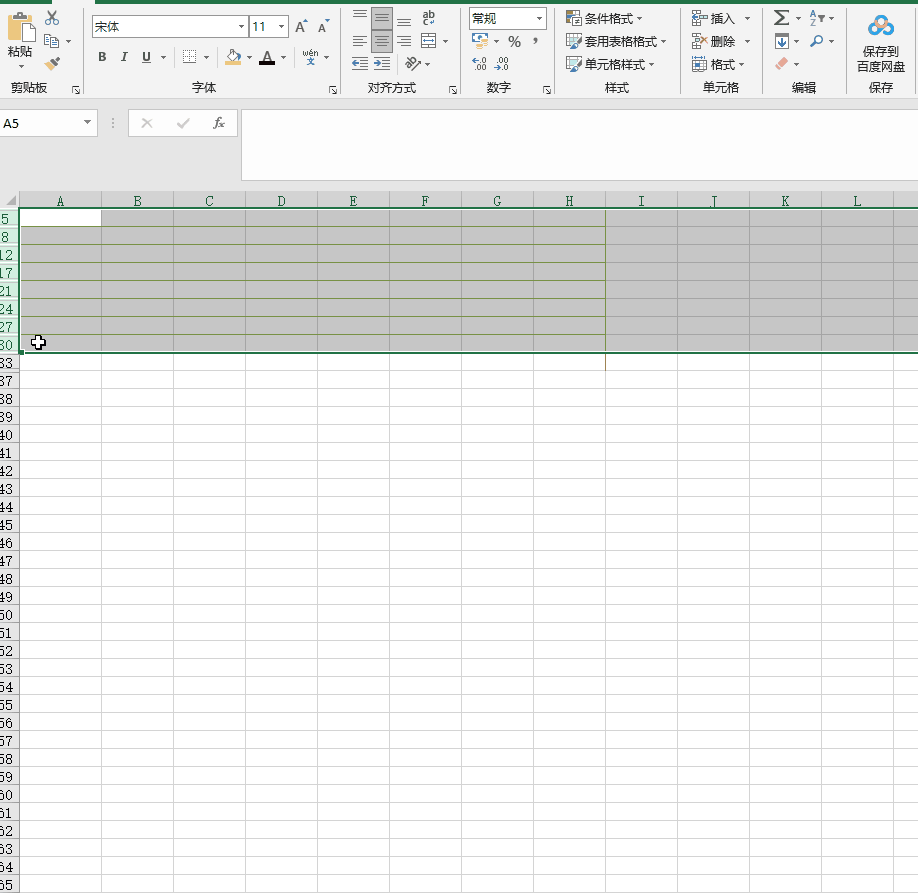Toggle center horizontal alignment
The image size is (918, 893).
[x=382, y=41]
